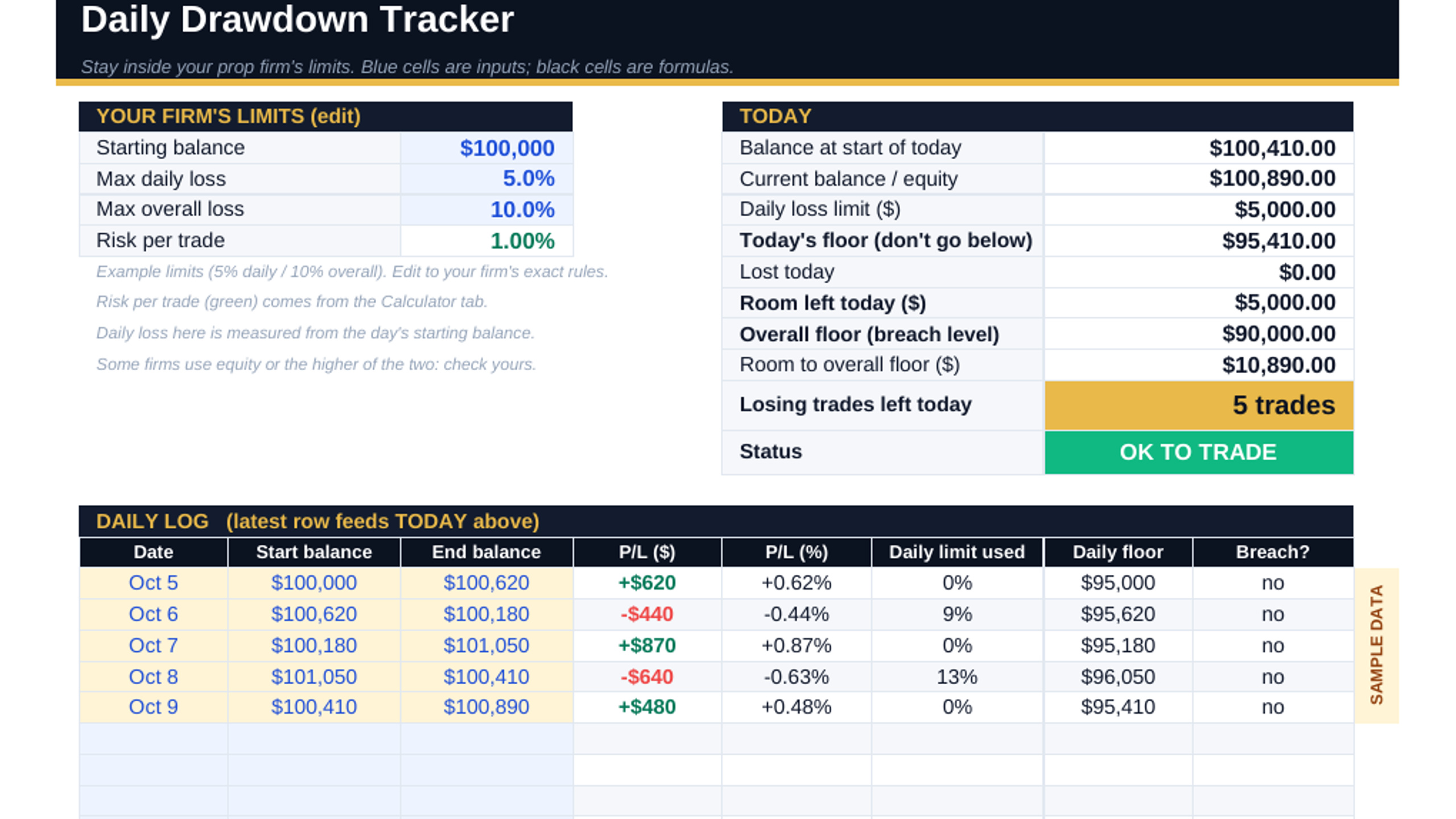Click the Risk per trade 1.00% value

tap(486, 241)
